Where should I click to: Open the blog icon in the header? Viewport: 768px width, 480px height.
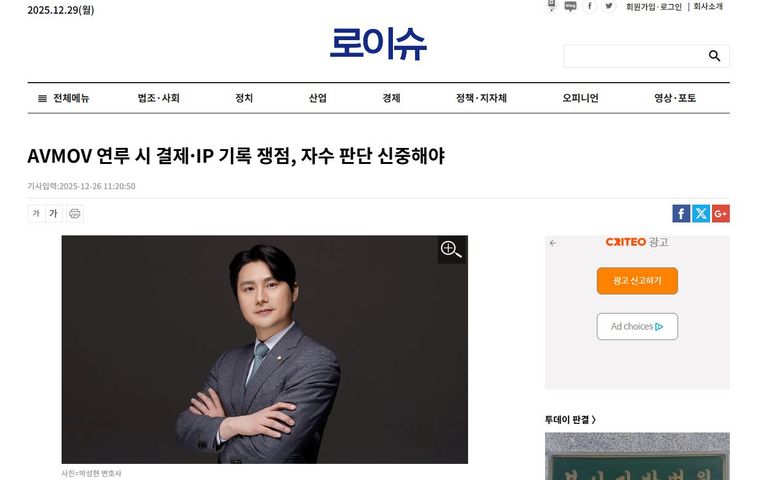[570, 6]
